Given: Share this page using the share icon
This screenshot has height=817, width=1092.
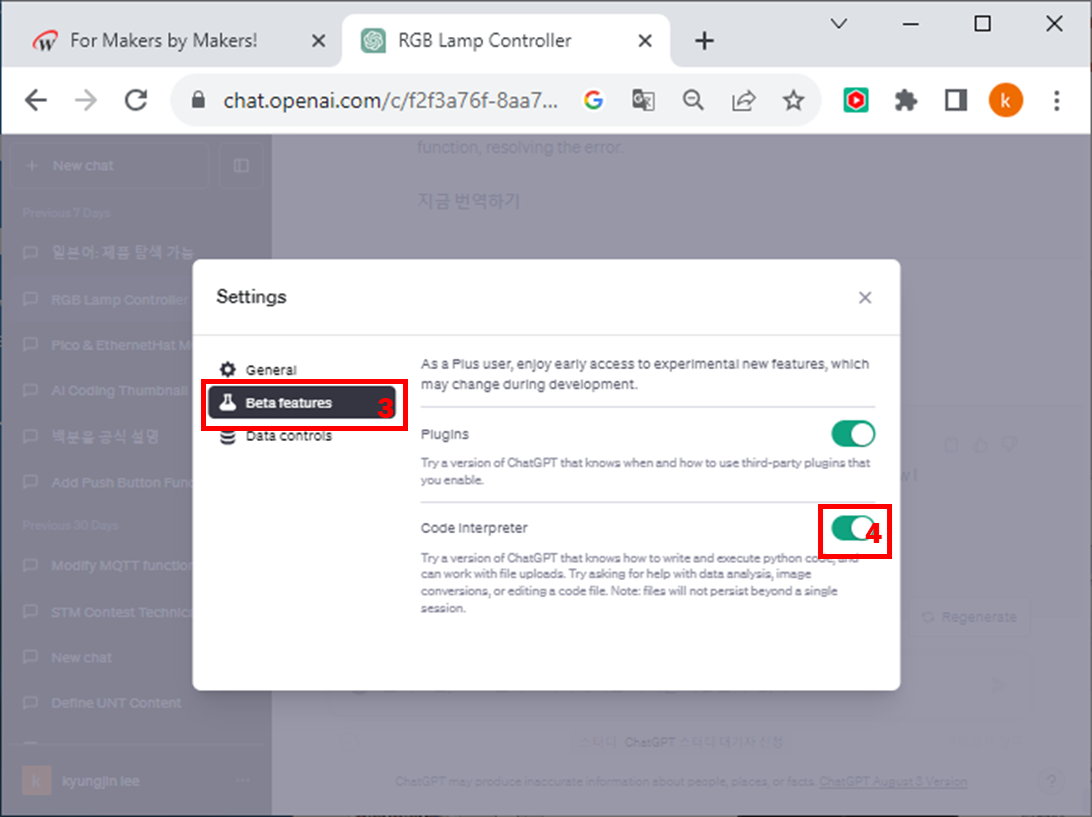Looking at the screenshot, I should tap(743, 101).
